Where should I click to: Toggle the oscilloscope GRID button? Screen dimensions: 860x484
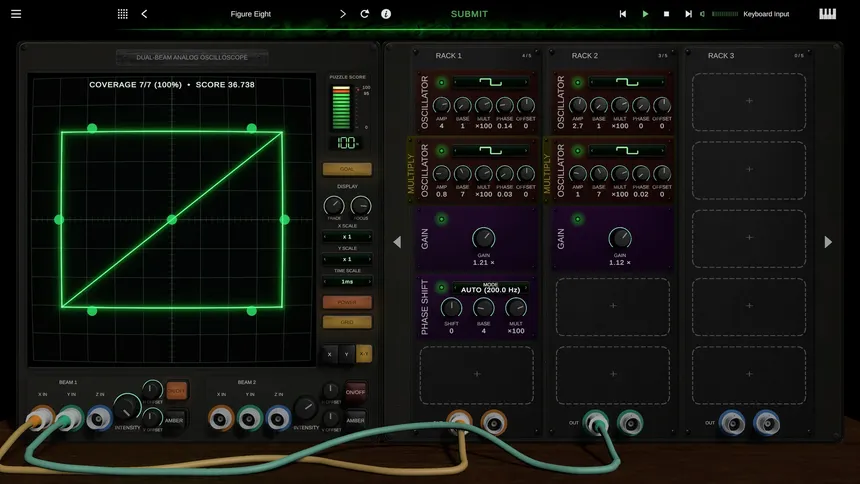pos(347,322)
